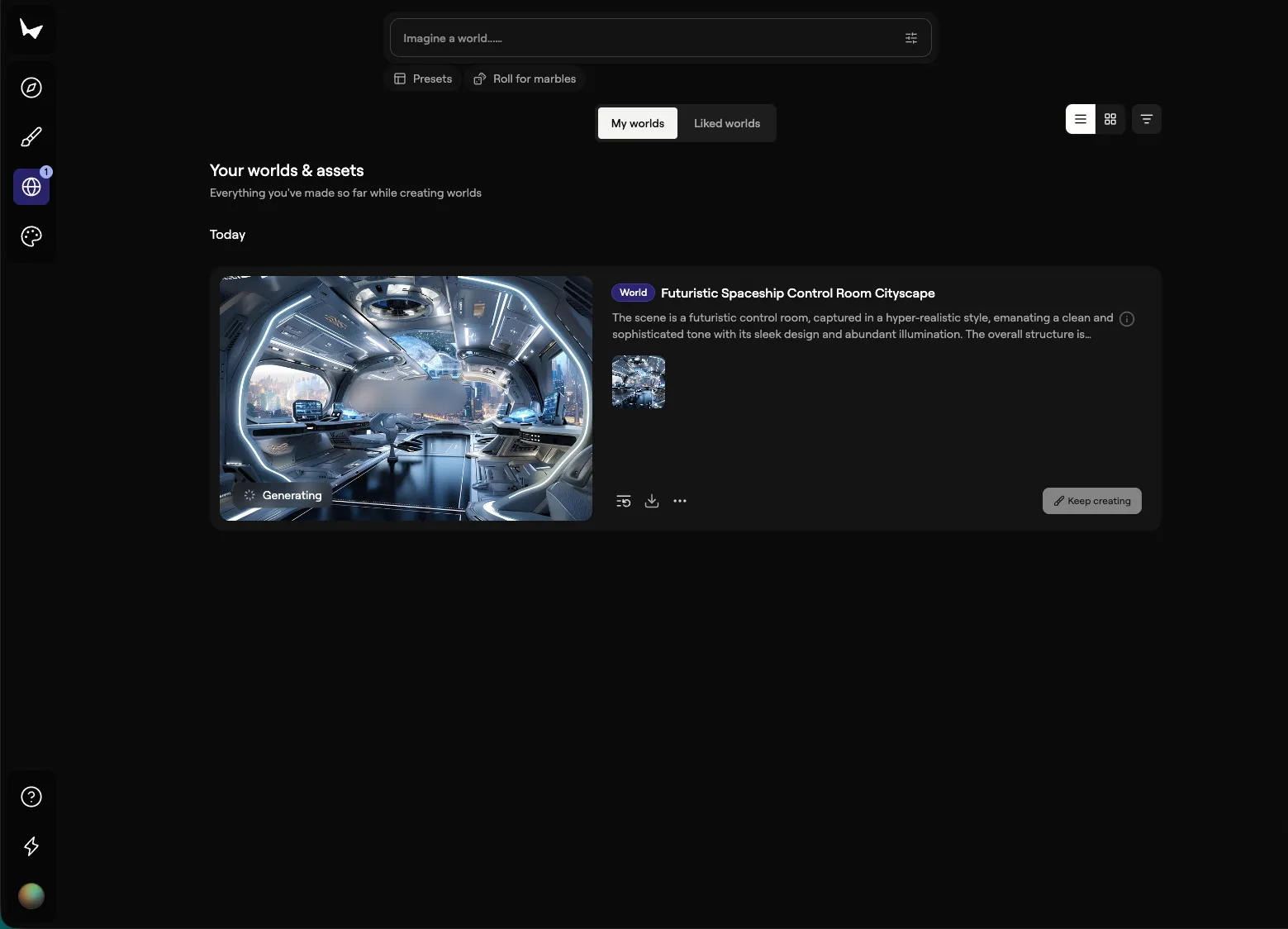Click the lightning bolt icon in sidebar
The width and height of the screenshot is (1288, 929).
pyautogui.click(x=31, y=846)
